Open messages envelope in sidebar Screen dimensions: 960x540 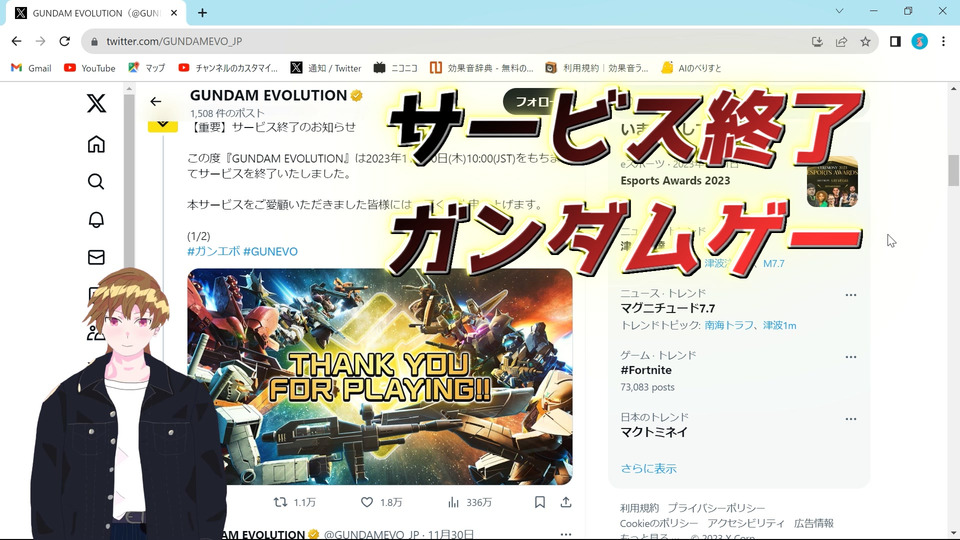(x=96, y=257)
